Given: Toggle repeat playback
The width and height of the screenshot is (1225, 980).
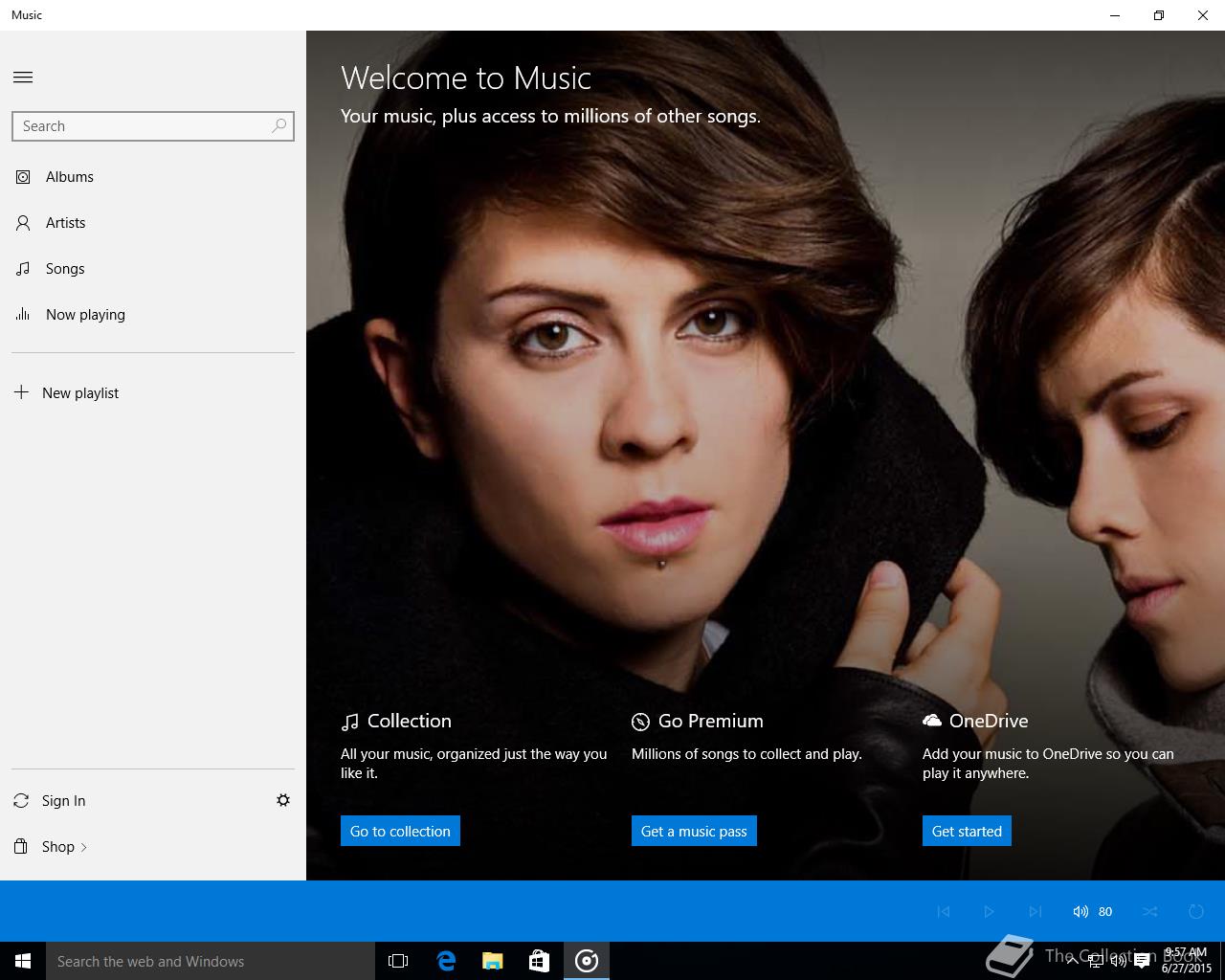Looking at the screenshot, I should coord(1195,911).
